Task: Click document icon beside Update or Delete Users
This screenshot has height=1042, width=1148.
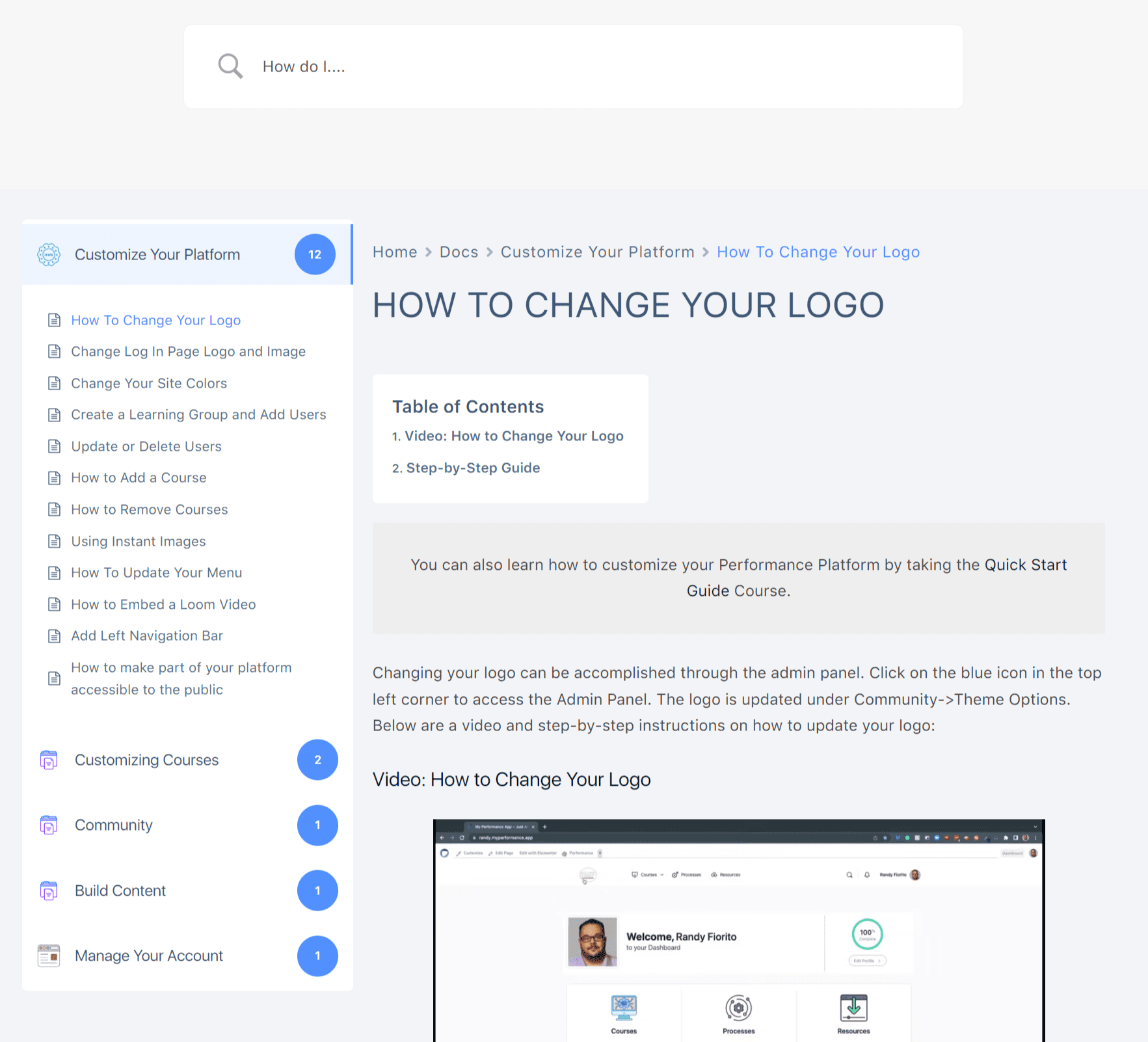Action: pos(55,446)
